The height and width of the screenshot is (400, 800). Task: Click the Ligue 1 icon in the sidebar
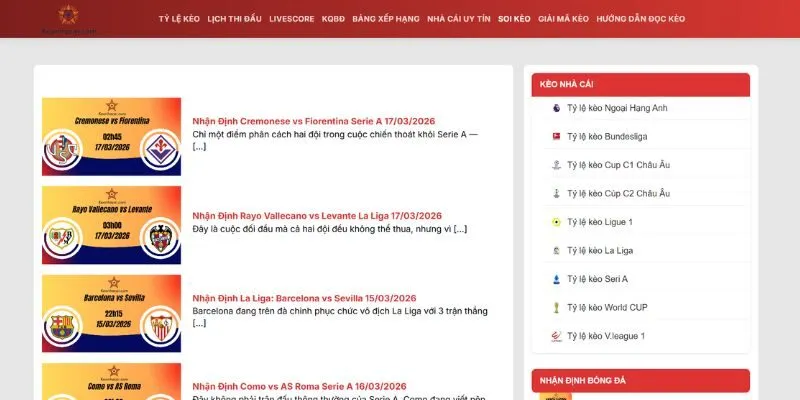click(x=556, y=222)
